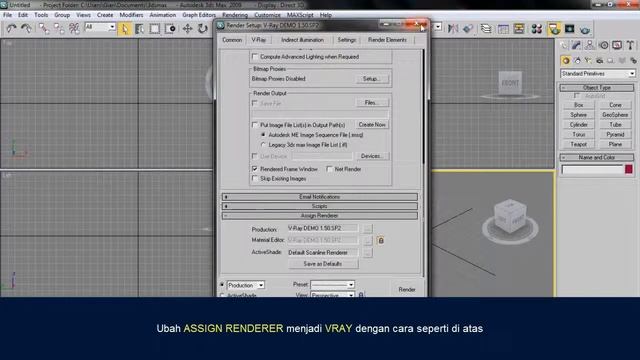Select the Lights category icon
This screenshot has height=360, width=640.
pos(588,61)
